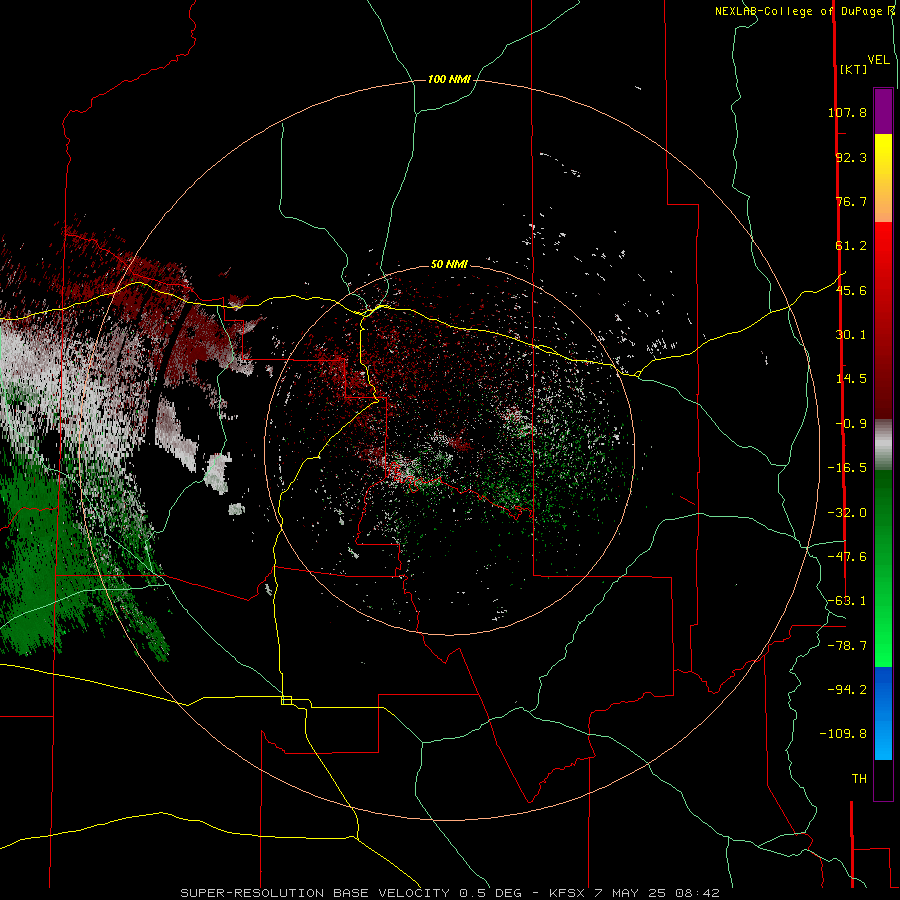Click the yellow-orange segment of velocity color bar

[x=883, y=178]
